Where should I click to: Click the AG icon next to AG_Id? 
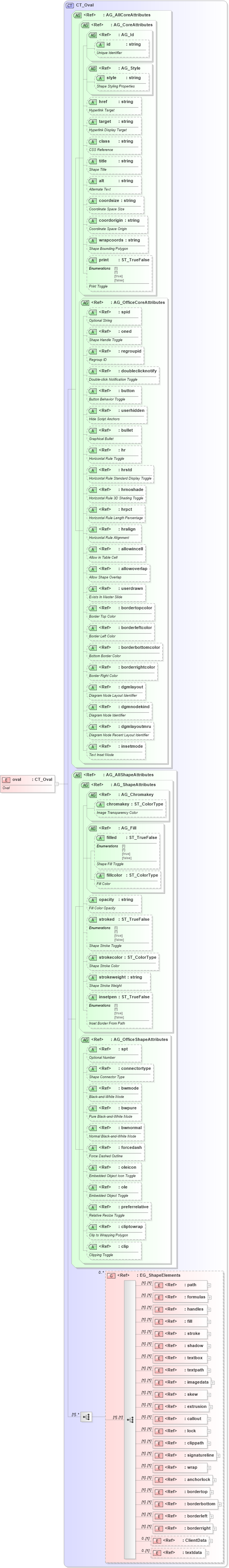click(93, 35)
